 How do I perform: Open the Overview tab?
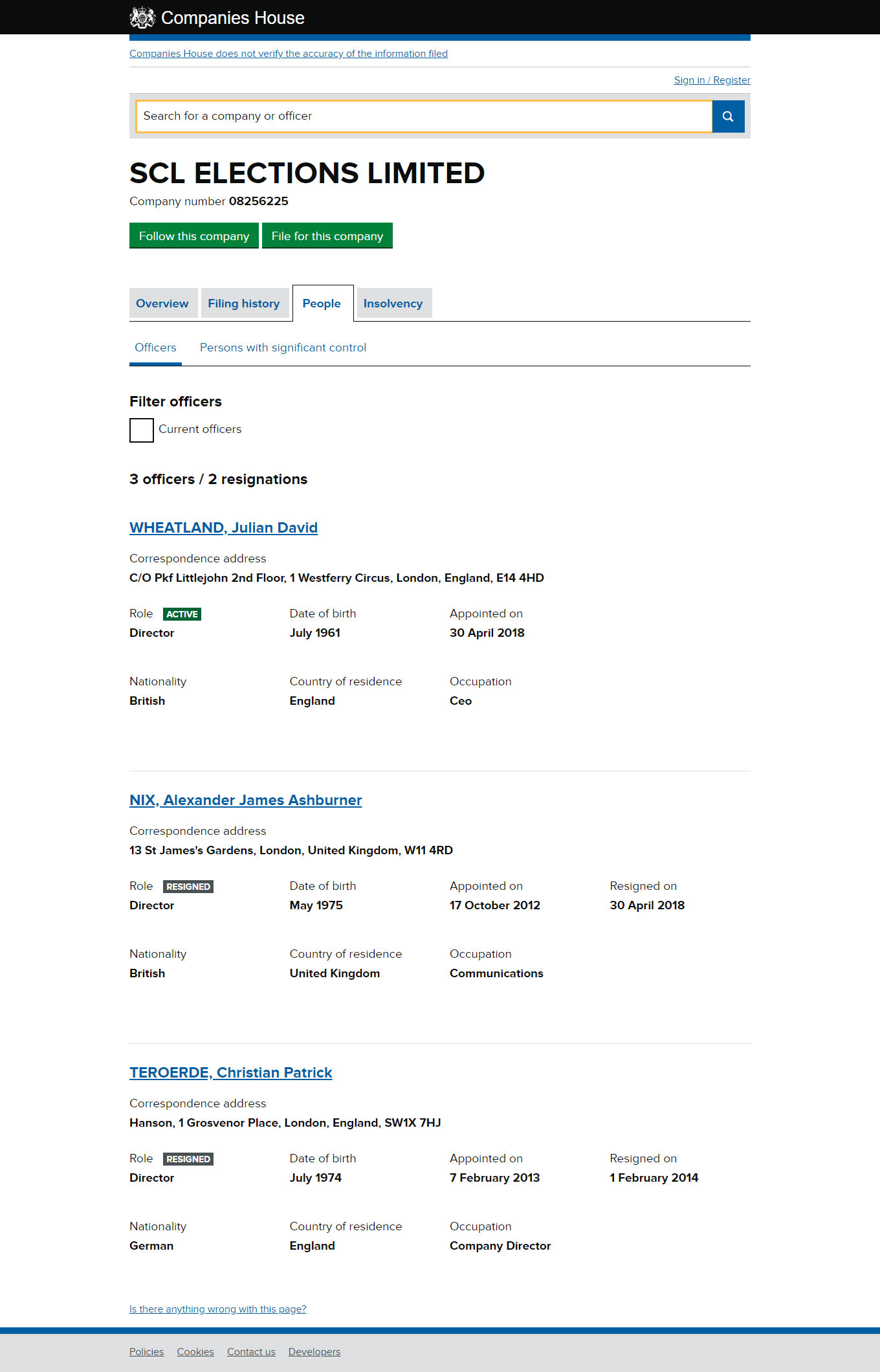coord(162,304)
